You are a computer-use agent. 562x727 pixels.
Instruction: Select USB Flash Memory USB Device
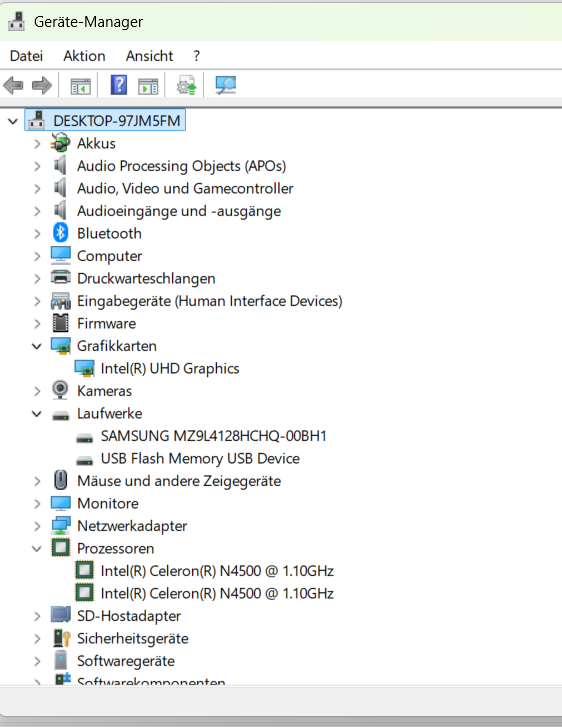[200, 459]
